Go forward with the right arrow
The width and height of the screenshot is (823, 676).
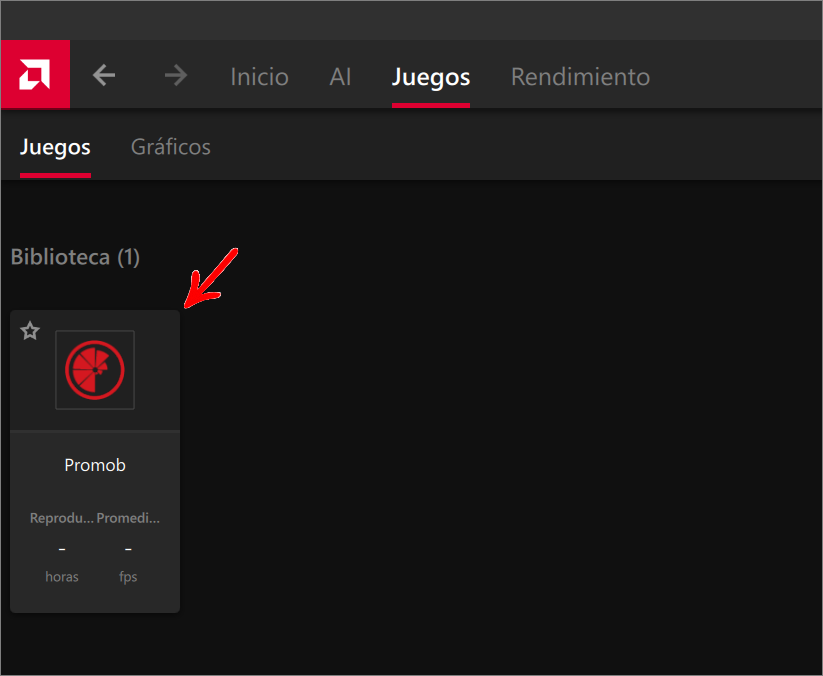pos(176,76)
